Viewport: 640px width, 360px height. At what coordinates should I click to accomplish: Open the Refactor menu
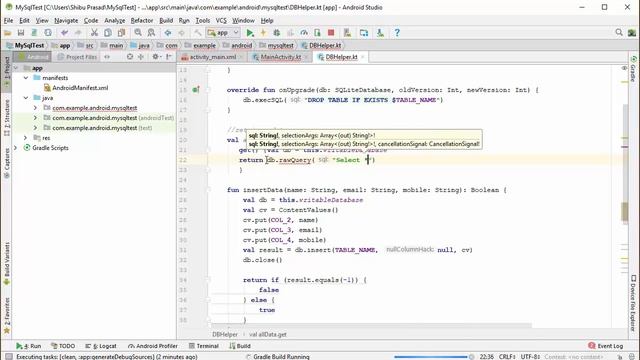tap(142, 20)
